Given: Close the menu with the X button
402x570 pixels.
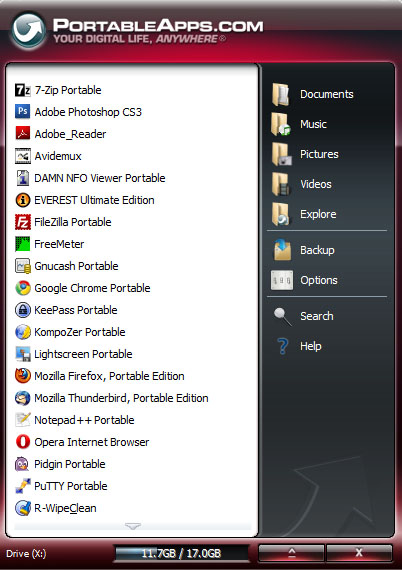Looking at the screenshot, I should tap(359, 553).
